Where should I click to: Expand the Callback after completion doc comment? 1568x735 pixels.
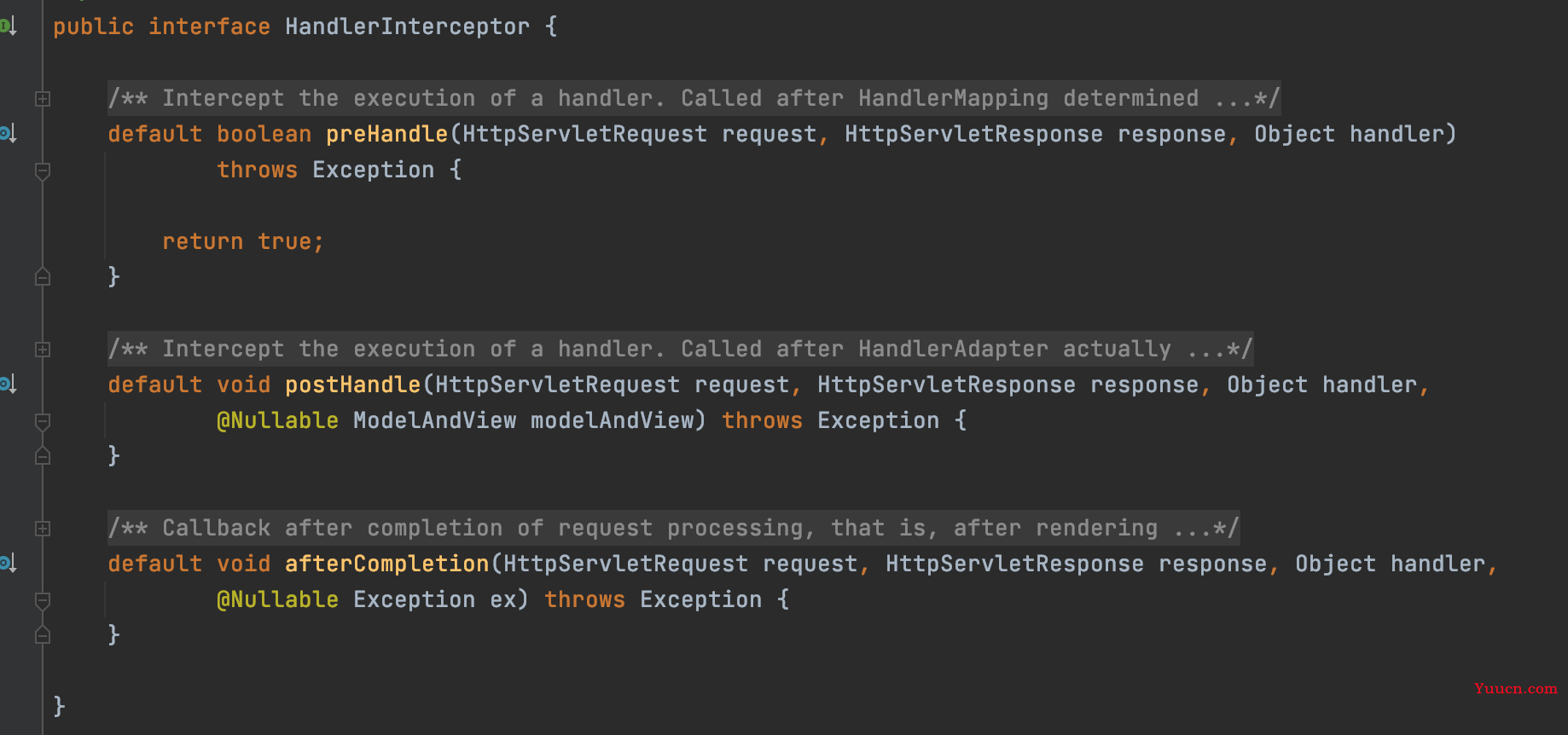pyautogui.click(x=43, y=529)
